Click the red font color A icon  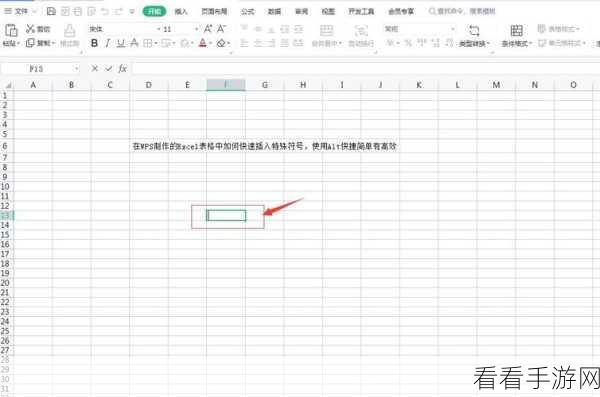coord(203,43)
